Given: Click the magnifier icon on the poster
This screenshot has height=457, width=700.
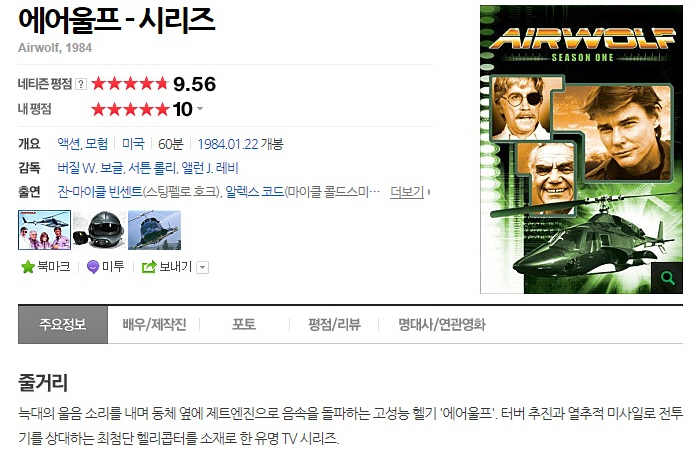Looking at the screenshot, I should click(x=667, y=278).
